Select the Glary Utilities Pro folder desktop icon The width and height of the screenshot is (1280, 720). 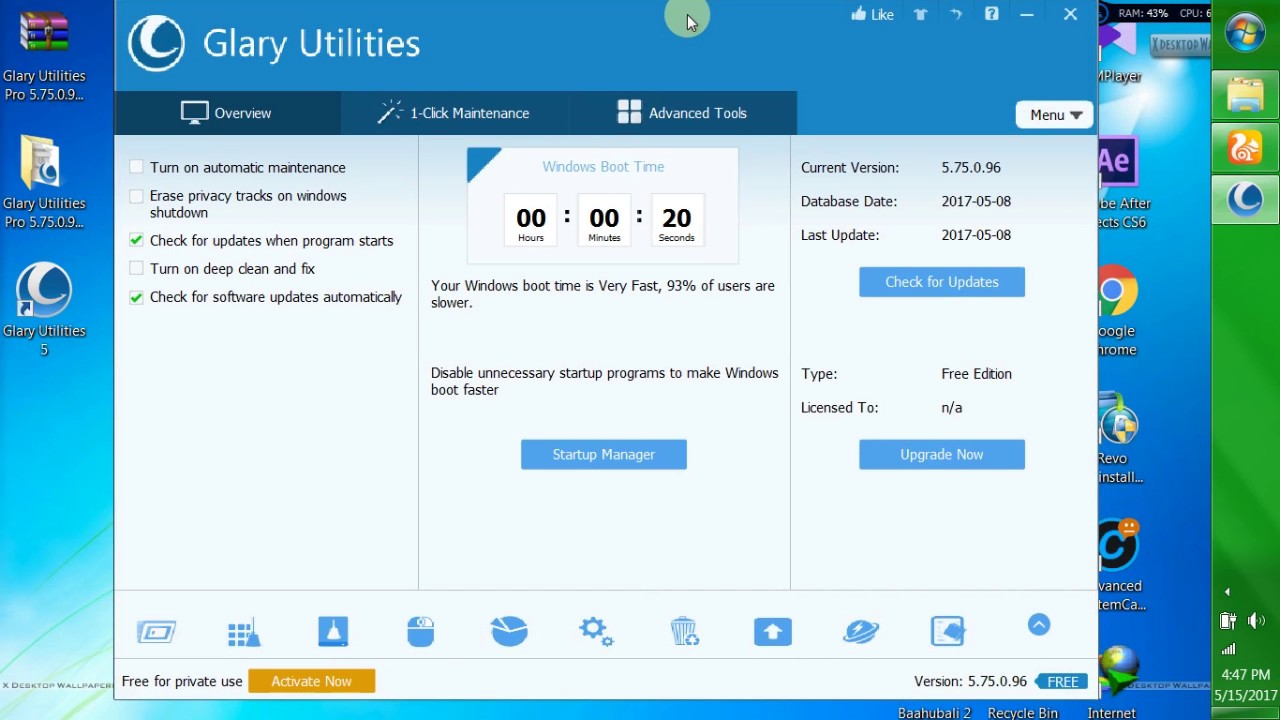[x=44, y=182]
